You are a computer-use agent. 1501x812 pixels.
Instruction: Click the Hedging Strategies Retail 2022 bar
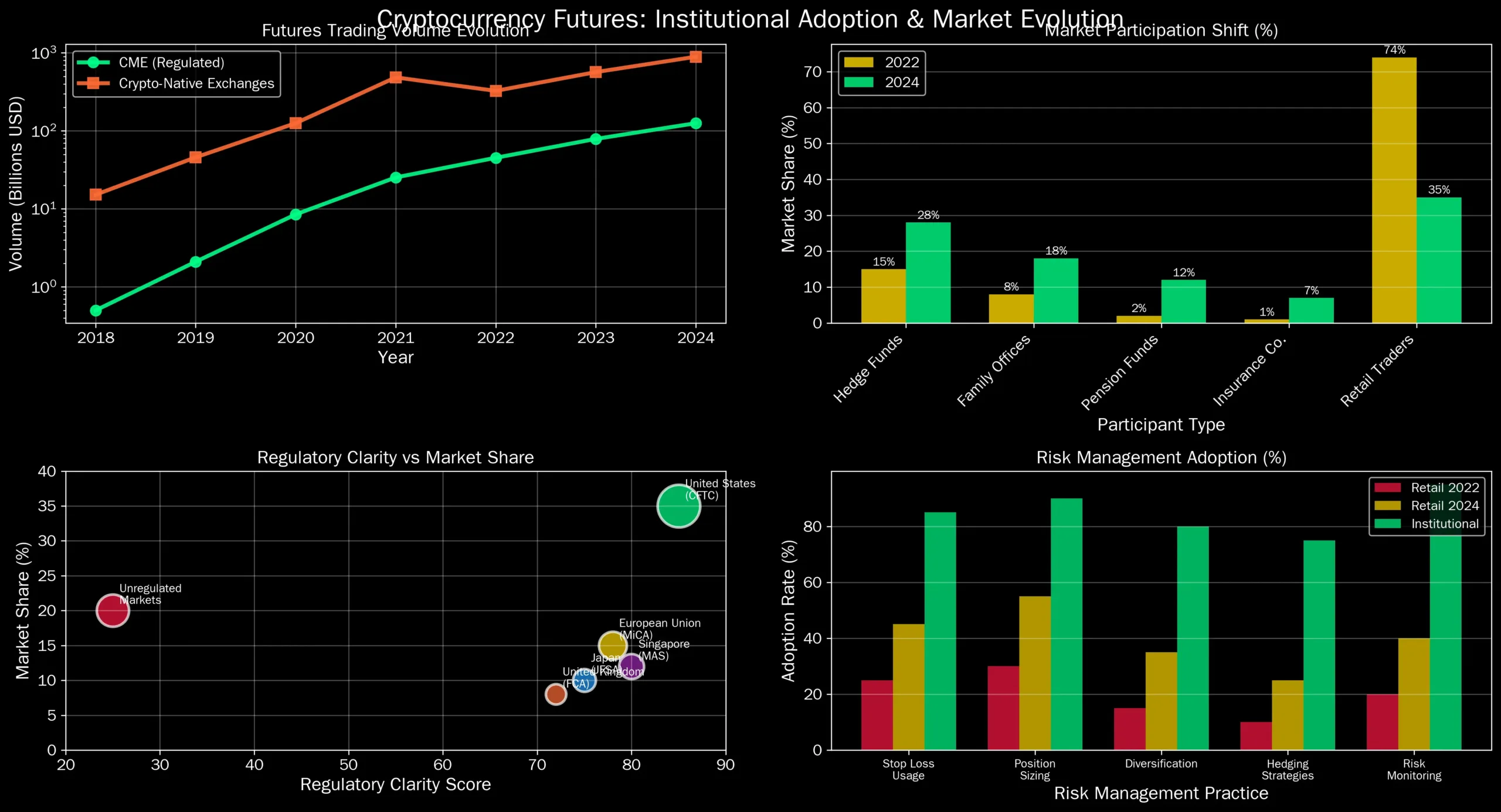point(1256,736)
